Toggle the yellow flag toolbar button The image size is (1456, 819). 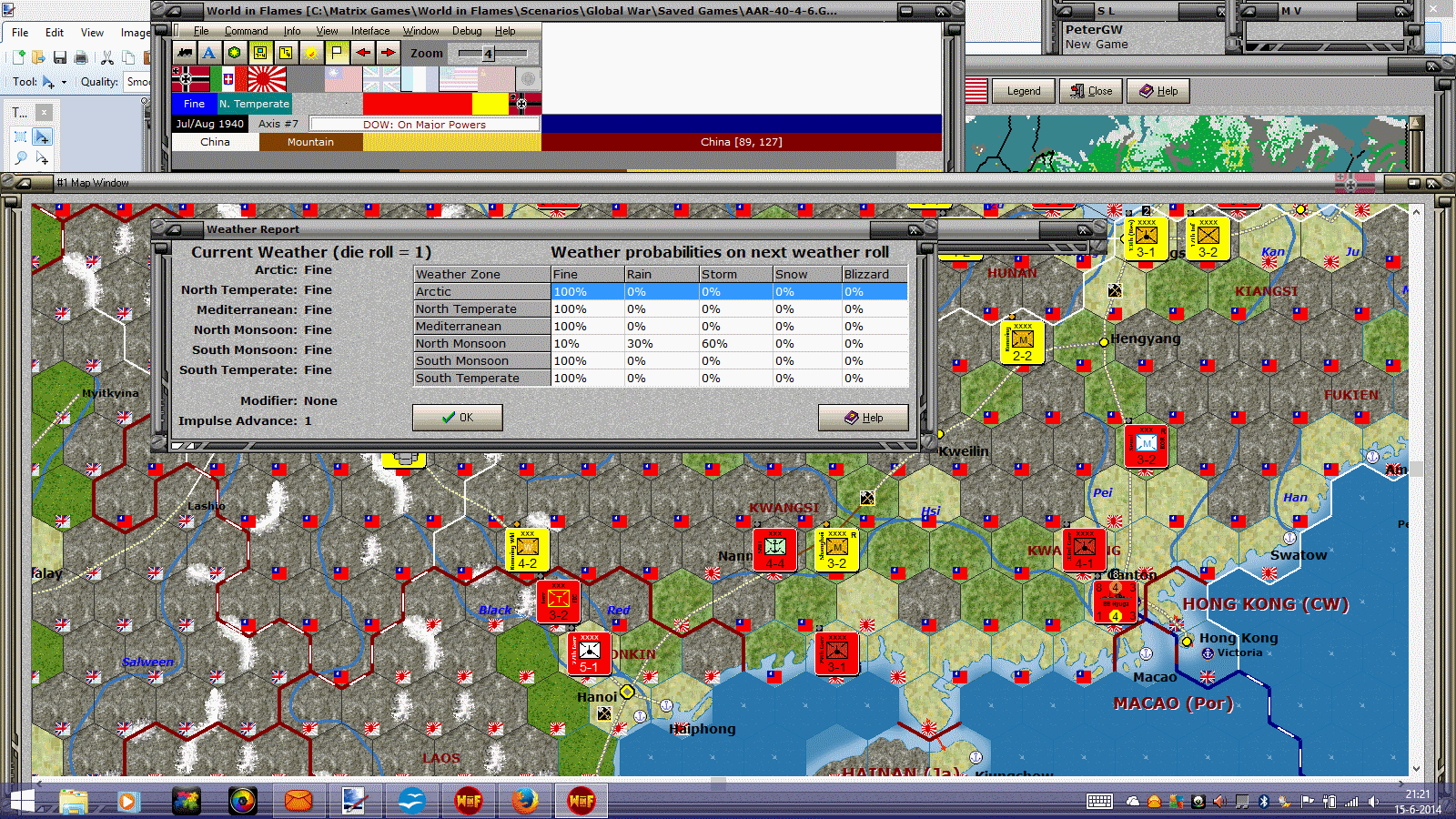(x=337, y=53)
